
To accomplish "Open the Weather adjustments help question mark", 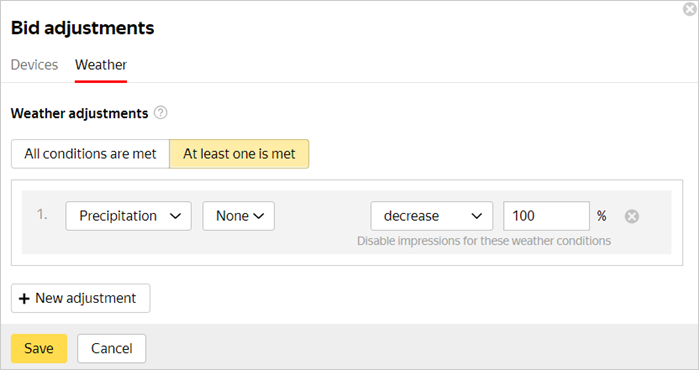I will pos(160,113).
